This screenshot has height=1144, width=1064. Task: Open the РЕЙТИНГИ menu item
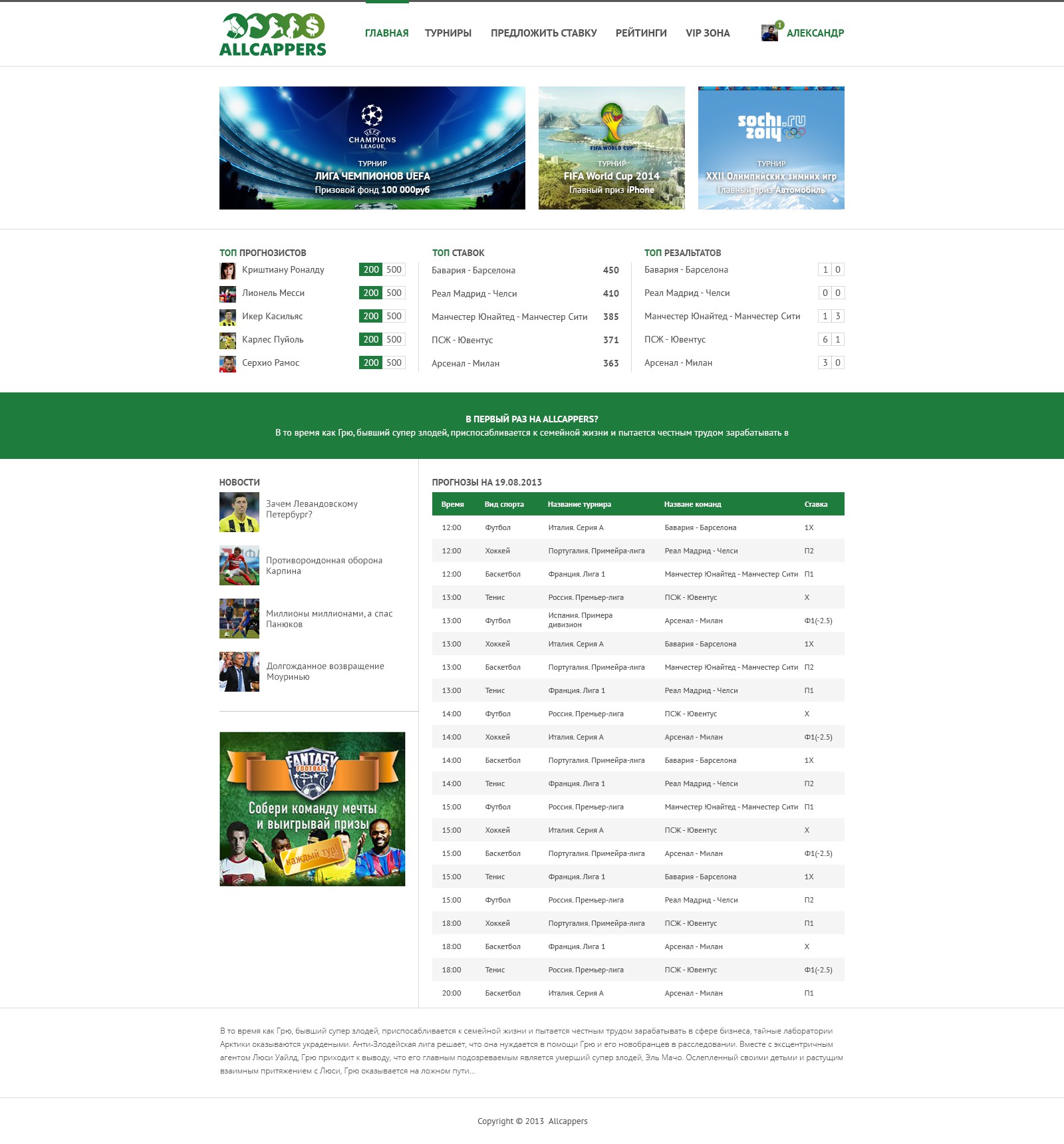tap(641, 33)
